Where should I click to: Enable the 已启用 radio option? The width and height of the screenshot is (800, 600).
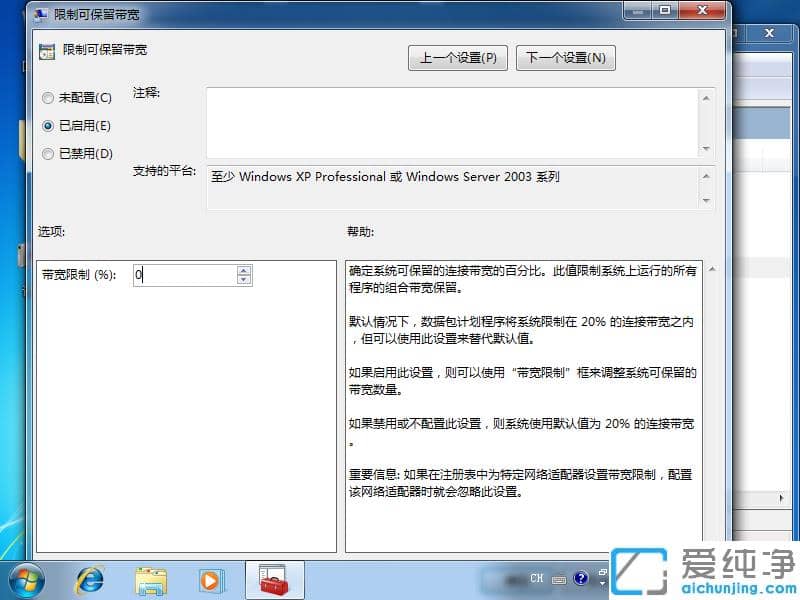point(47,125)
